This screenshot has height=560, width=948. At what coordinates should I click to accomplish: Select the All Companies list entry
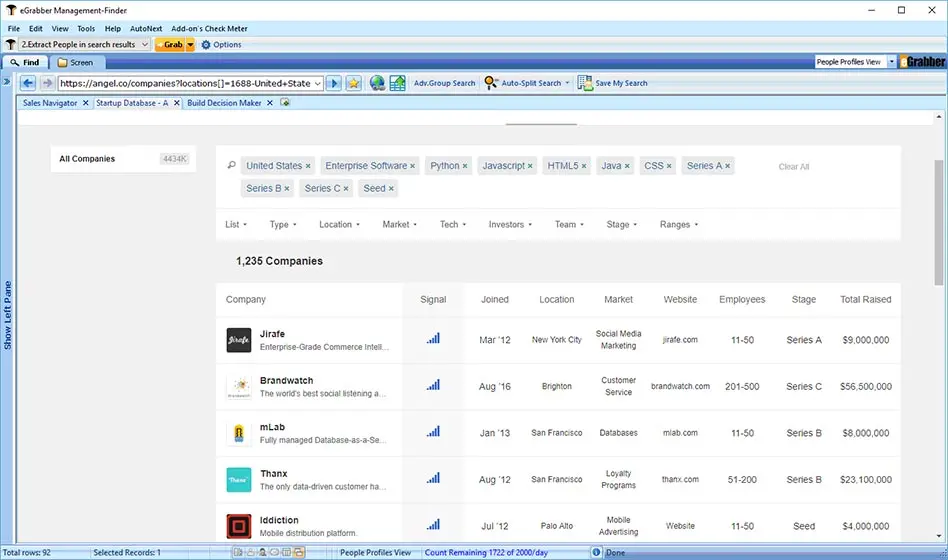click(123, 159)
